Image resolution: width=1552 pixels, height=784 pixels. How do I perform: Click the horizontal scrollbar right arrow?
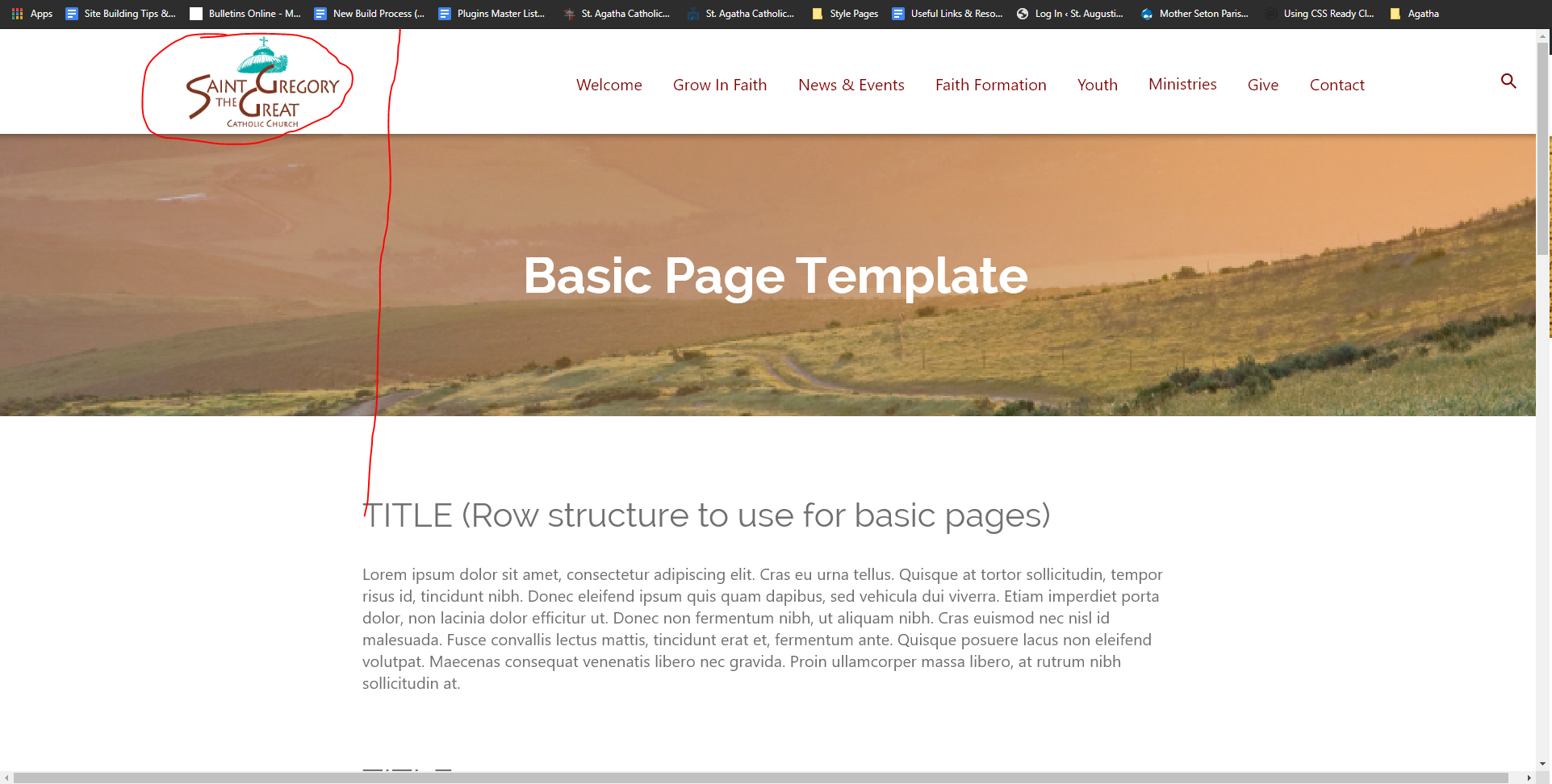click(1529, 778)
